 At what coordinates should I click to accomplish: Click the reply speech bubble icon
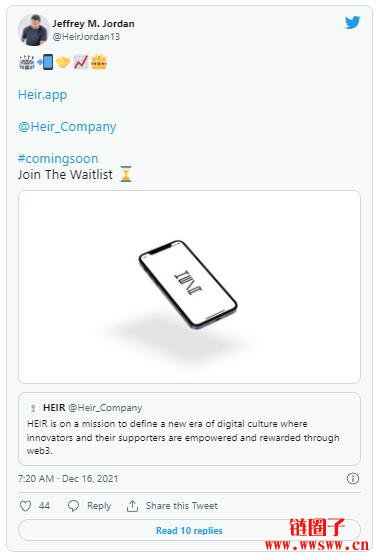click(73, 506)
